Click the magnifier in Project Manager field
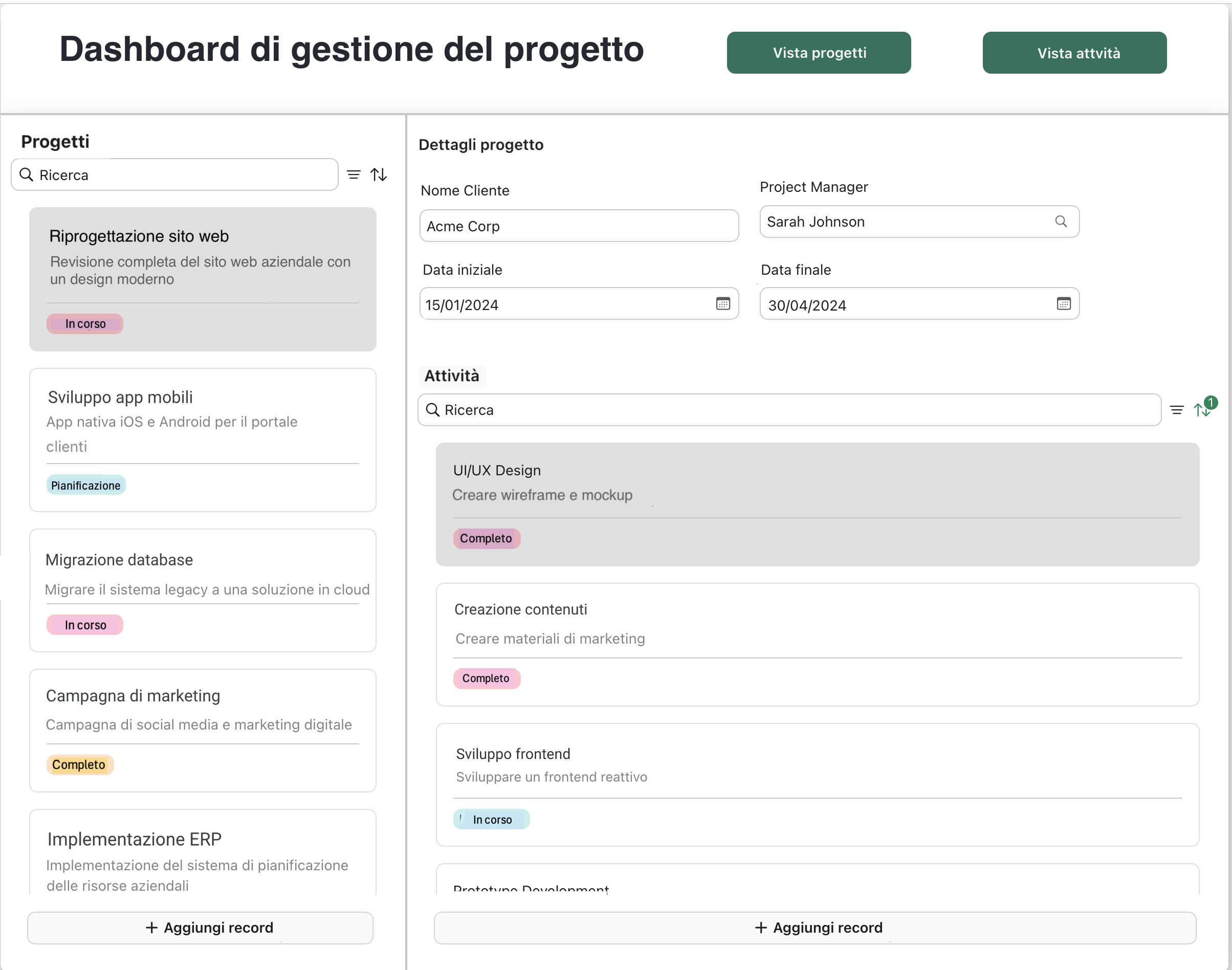Image resolution: width=1232 pixels, height=970 pixels. pos(1061,222)
